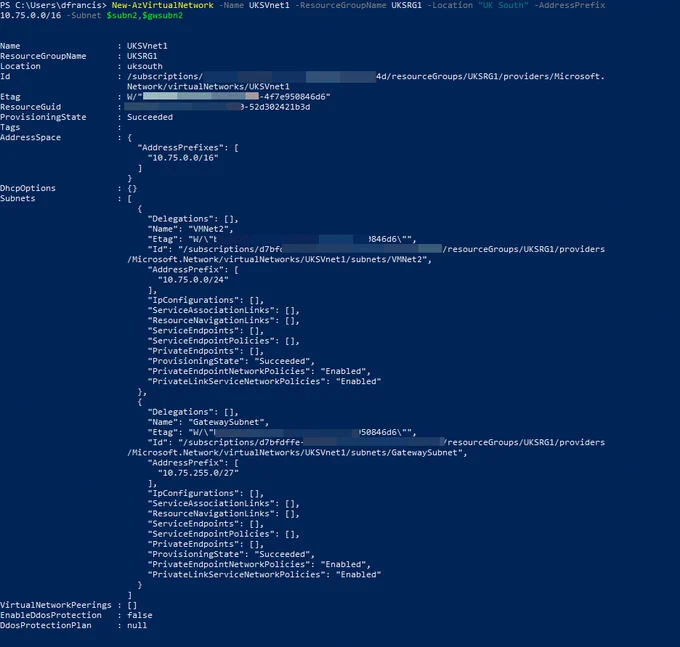Select the "10.75.0.0/16" address prefix value
The height and width of the screenshot is (647, 680).
(x=183, y=158)
